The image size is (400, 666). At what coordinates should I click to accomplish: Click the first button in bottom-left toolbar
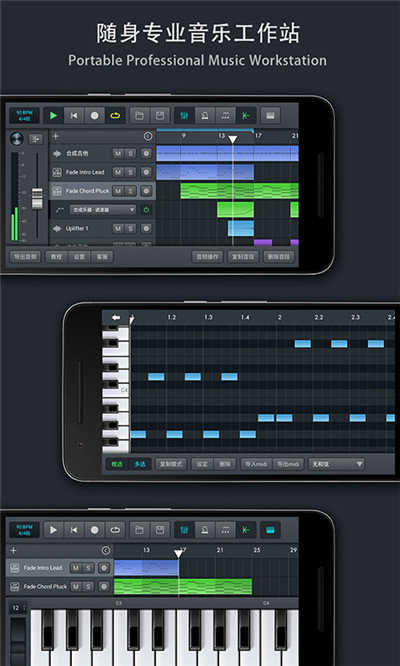click(25, 257)
